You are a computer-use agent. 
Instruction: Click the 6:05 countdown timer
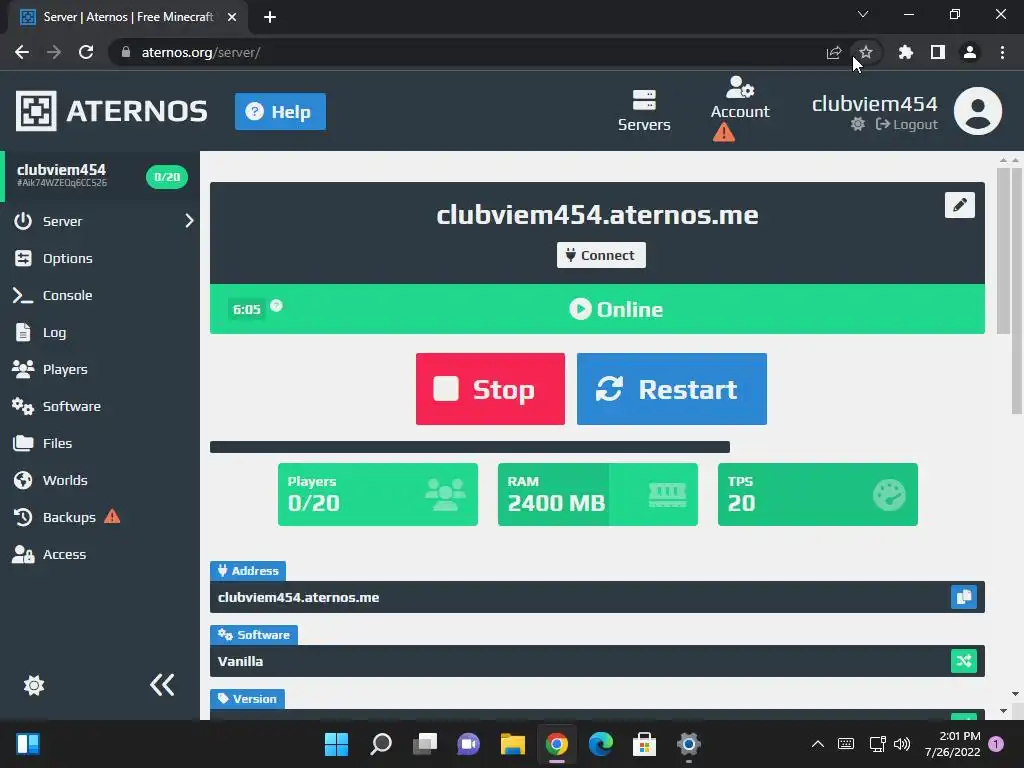click(247, 310)
